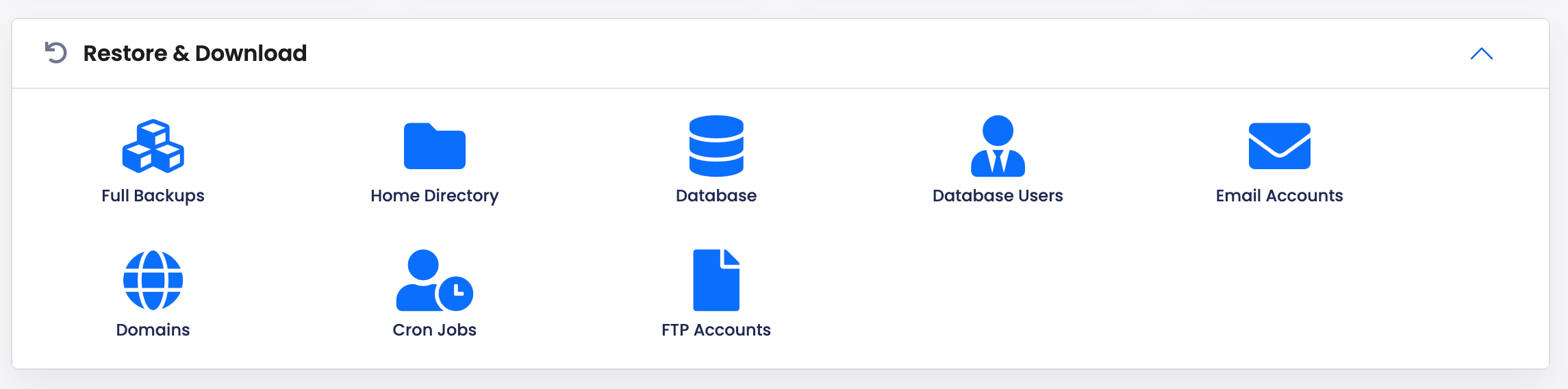
Task: Open the Domains globe icon
Action: pyautogui.click(x=153, y=280)
